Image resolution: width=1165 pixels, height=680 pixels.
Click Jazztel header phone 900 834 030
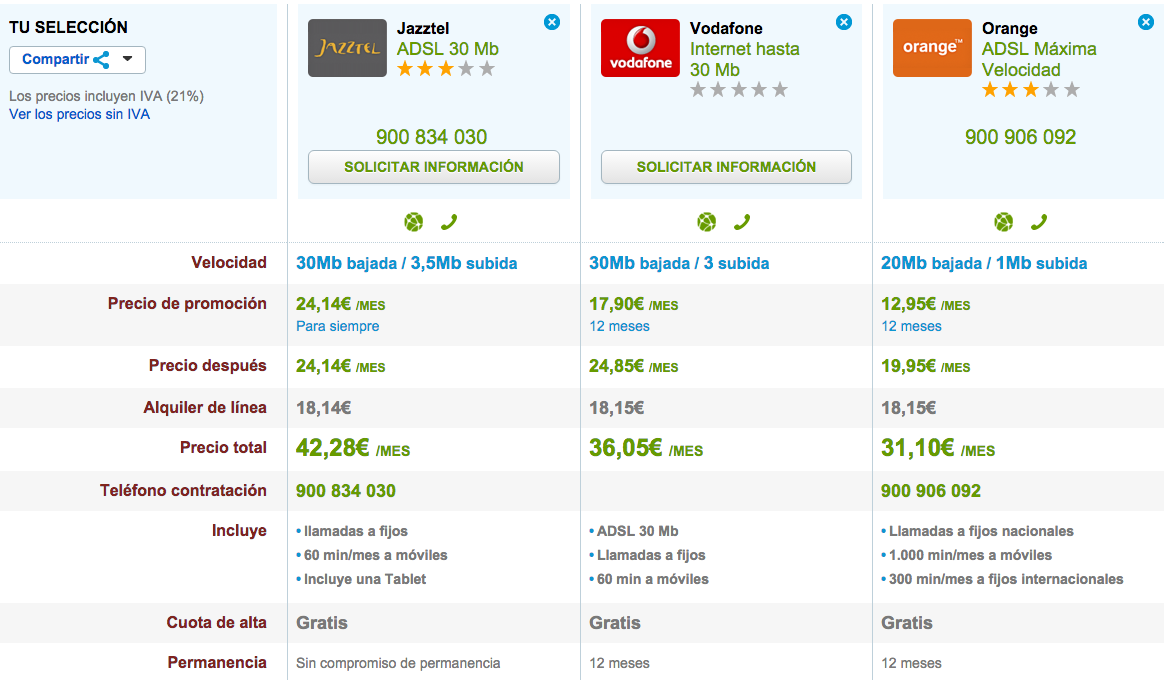pyautogui.click(x=432, y=137)
